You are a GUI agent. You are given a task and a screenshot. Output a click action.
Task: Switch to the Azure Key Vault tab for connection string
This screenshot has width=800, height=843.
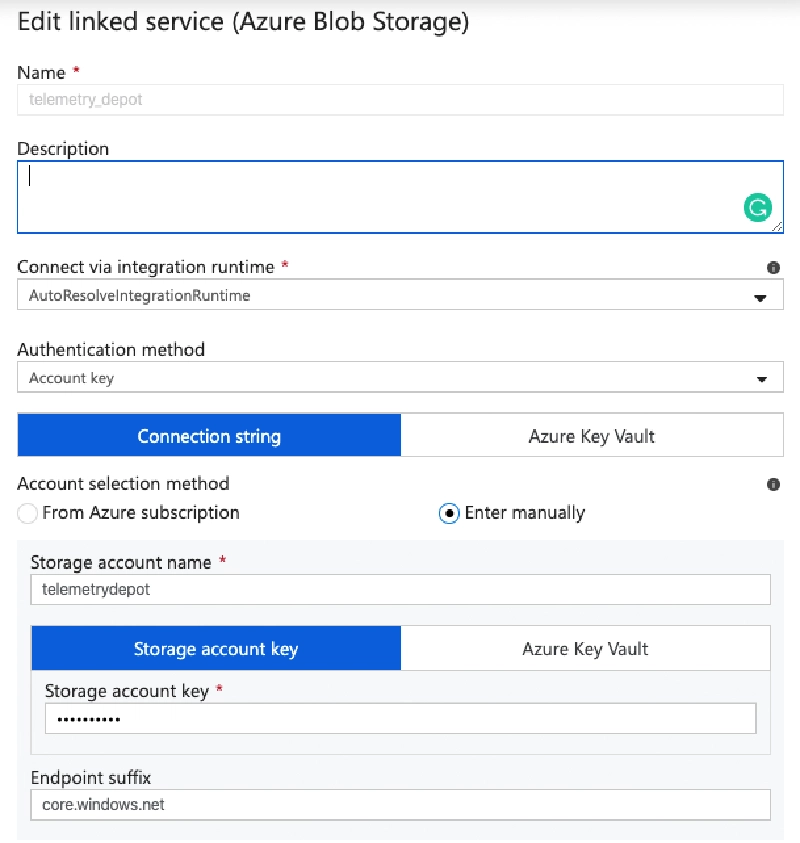(x=592, y=435)
